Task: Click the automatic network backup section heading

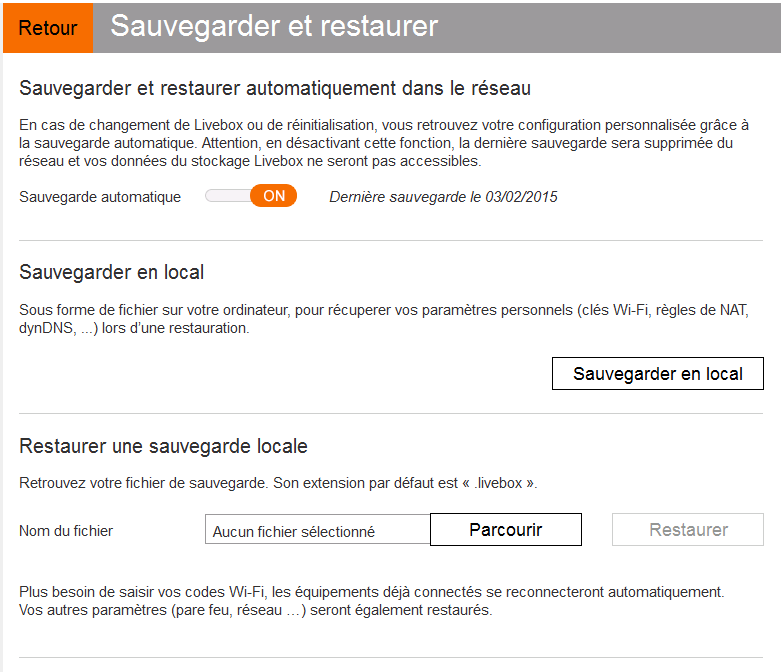Action: click(x=275, y=88)
